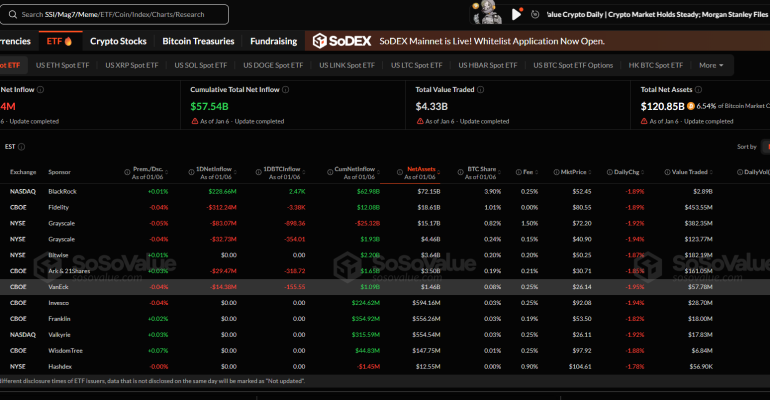Click info icon of 1DBTCInflow column
This screenshot has width=770, height=400.
click(258, 172)
